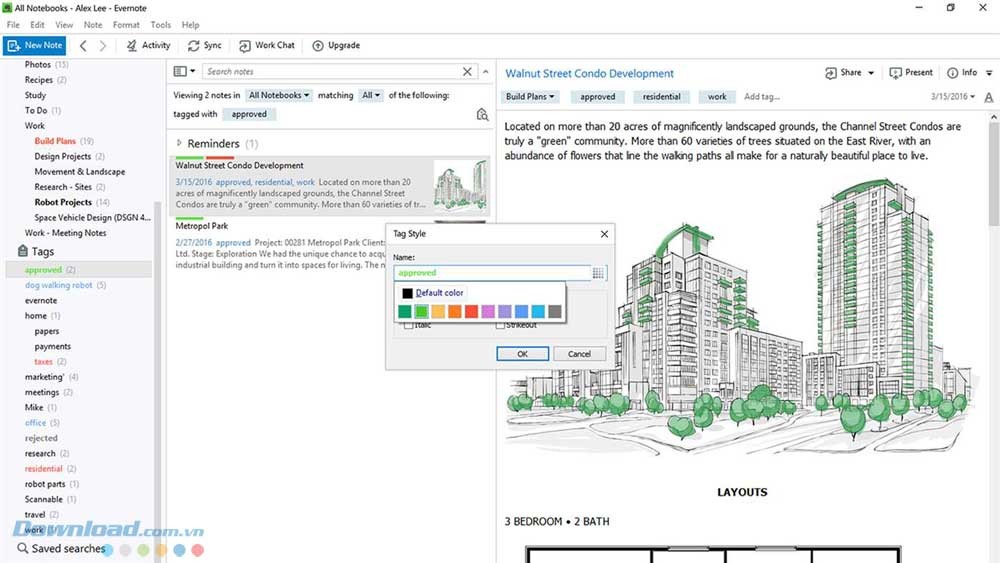Clear the search notes field with X
The image size is (1000, 563).
[x=467, y=72]
